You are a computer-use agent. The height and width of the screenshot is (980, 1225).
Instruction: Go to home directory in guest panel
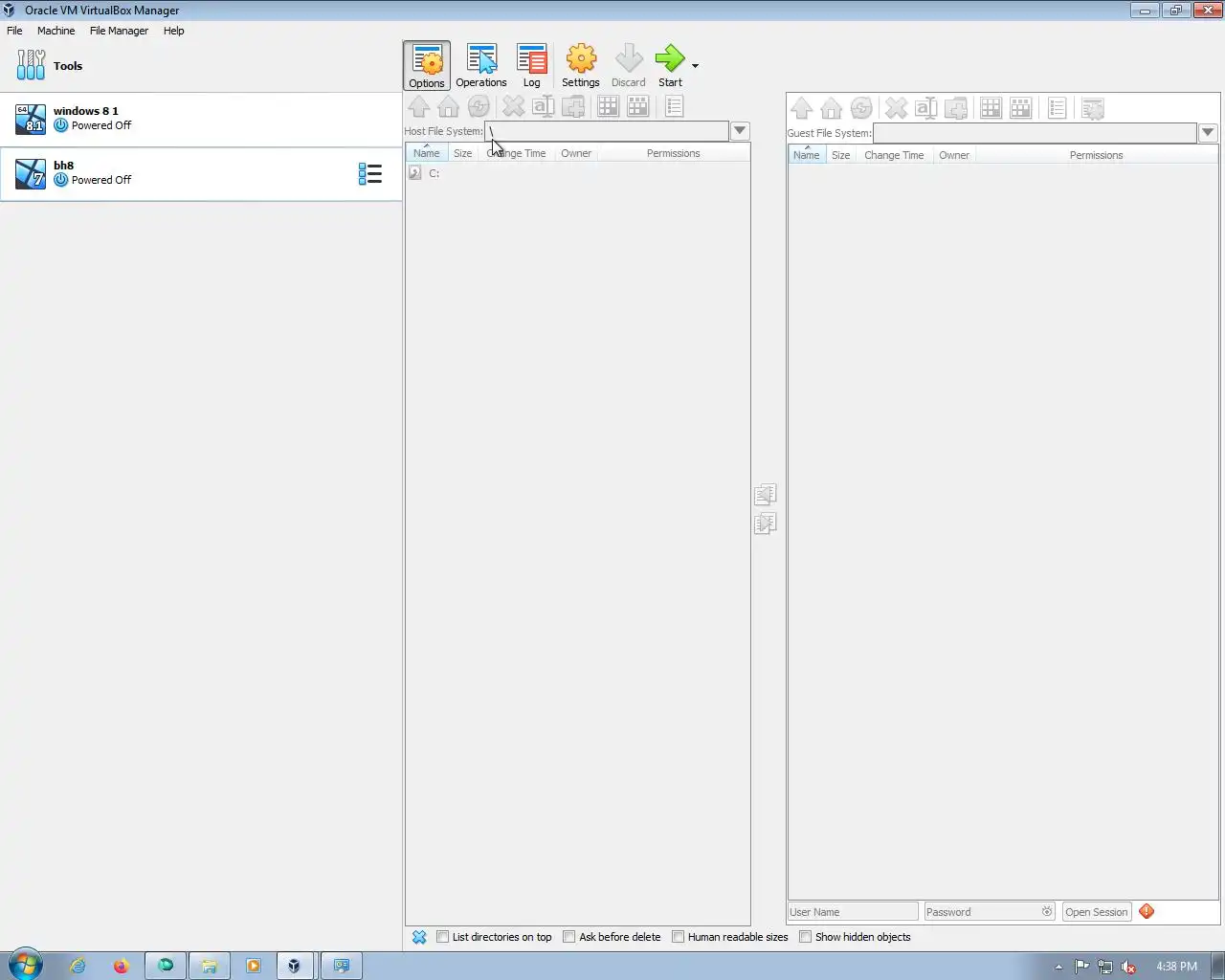pyautogui.click(x=832, y=108)
